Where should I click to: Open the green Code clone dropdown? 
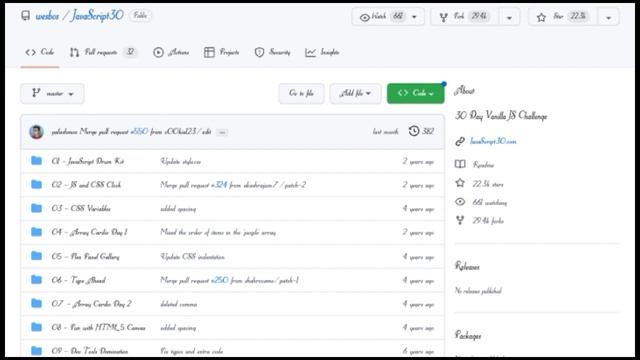point(416,93)
